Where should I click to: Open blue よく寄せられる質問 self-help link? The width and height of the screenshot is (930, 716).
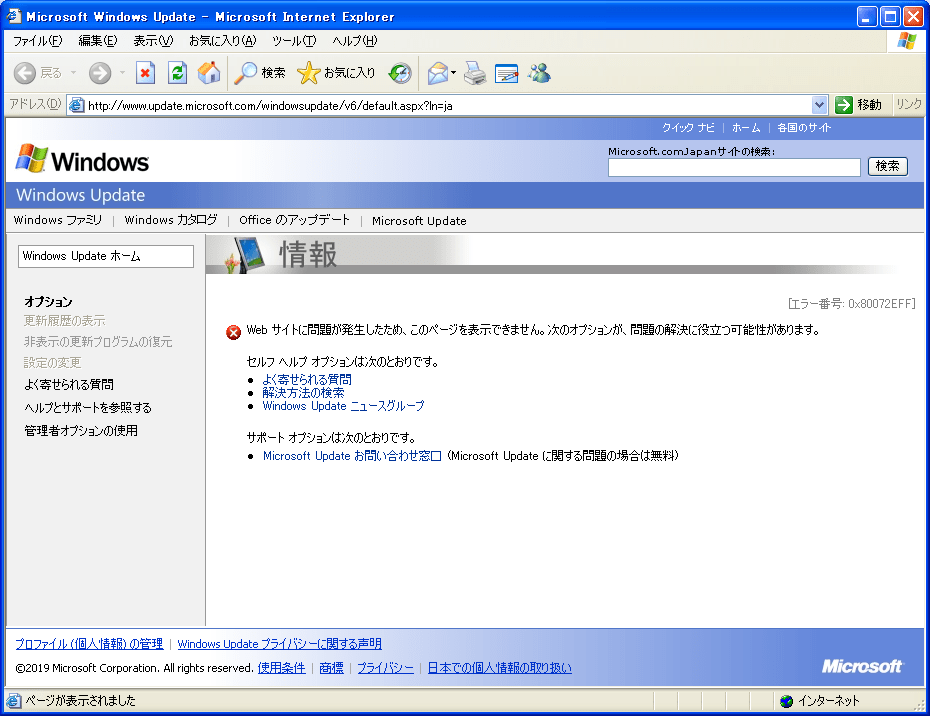coord(307,380)
